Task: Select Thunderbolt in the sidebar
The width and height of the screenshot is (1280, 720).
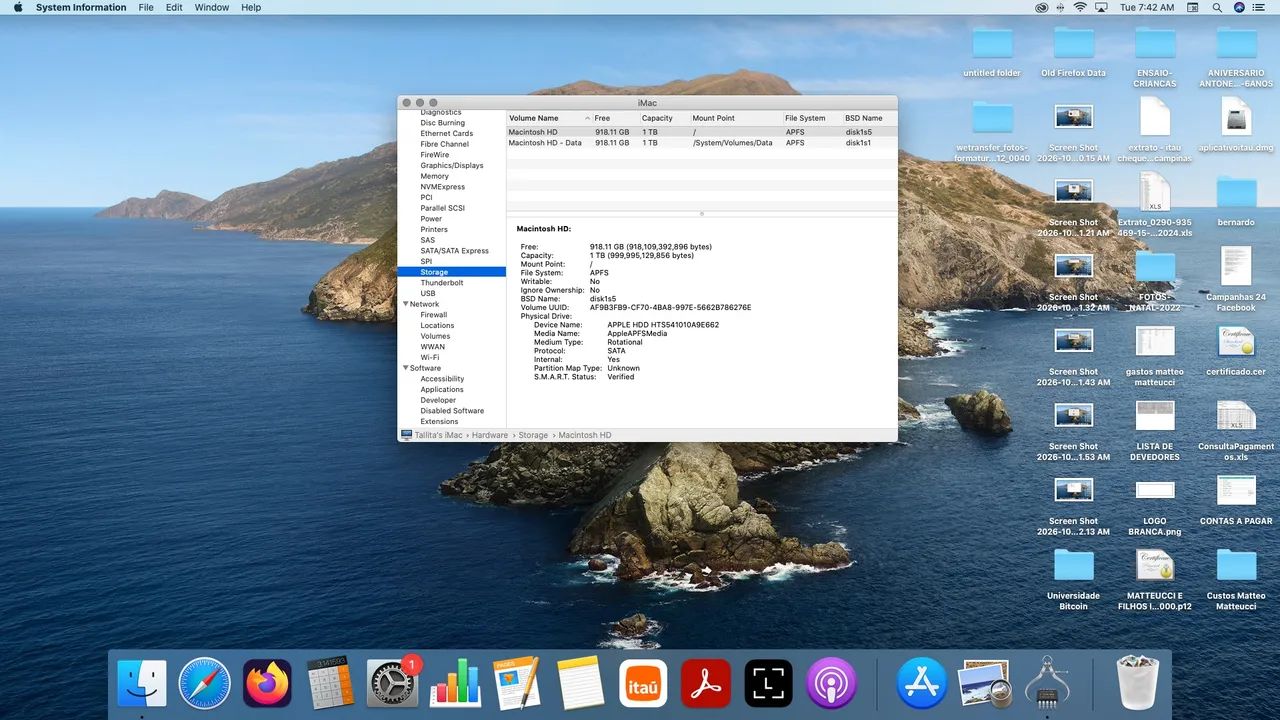Action: tap(442, 283)
